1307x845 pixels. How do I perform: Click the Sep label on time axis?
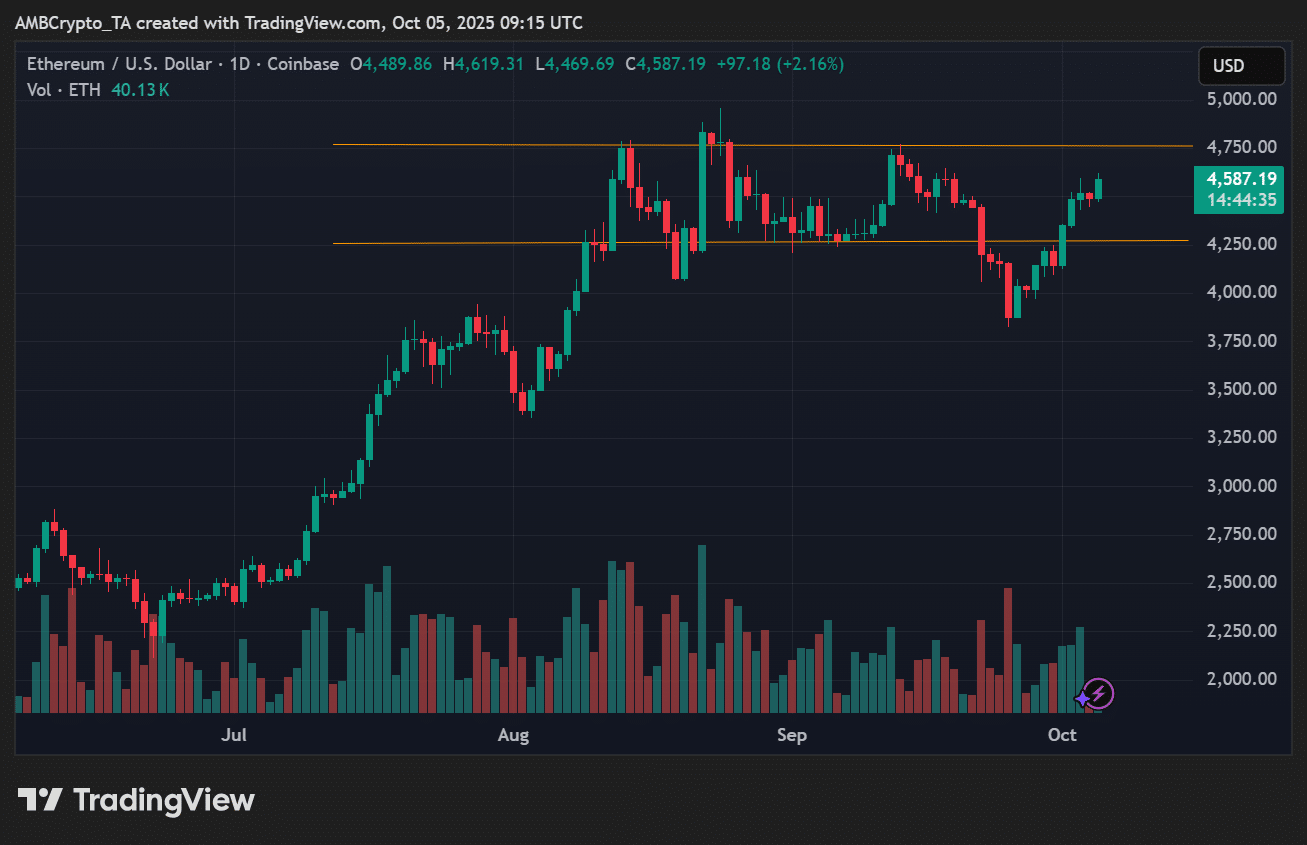791,735
